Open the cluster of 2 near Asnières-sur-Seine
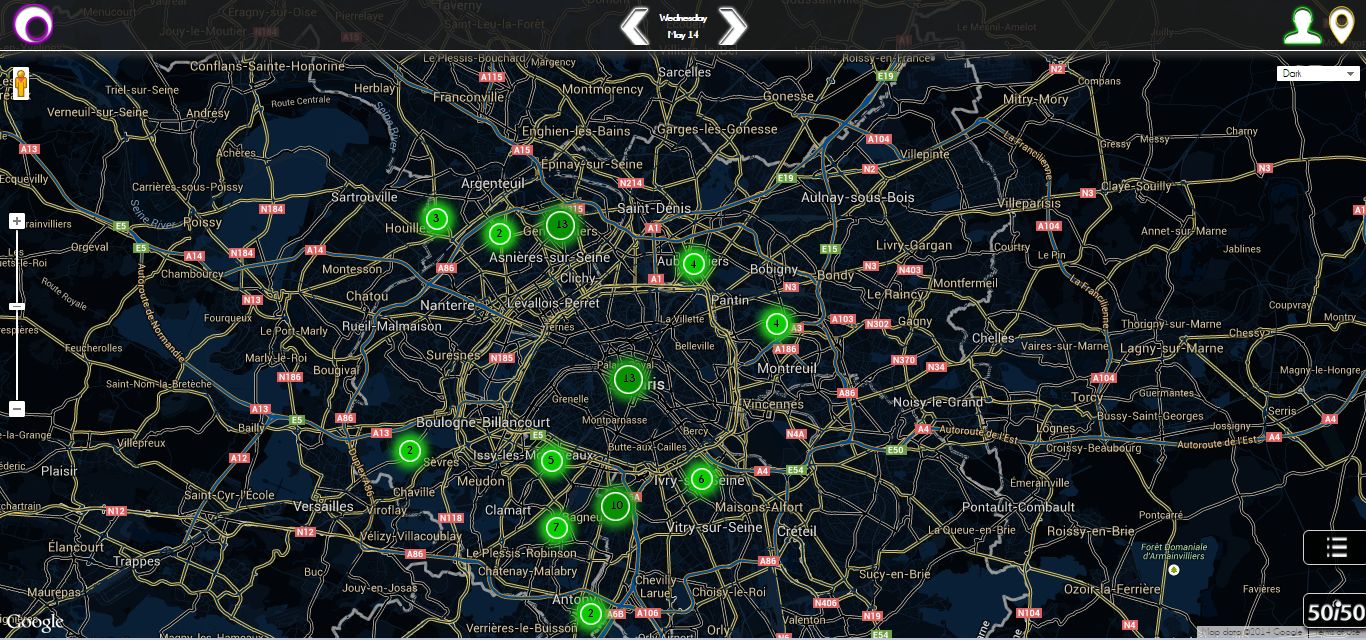The width and height of the screenshot is (1366, 640). pos(499,234)
